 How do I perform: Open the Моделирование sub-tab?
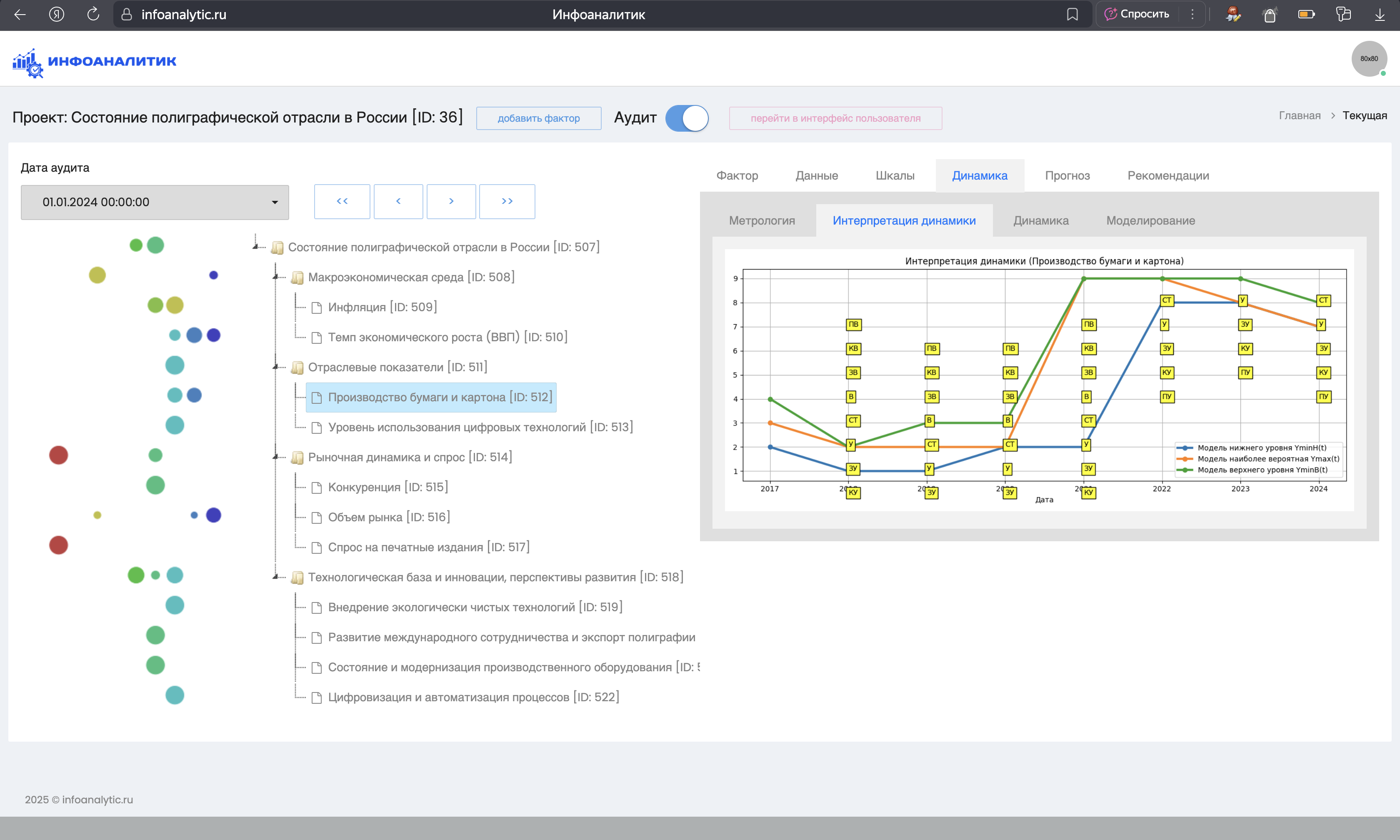[x=1150, y=221]
